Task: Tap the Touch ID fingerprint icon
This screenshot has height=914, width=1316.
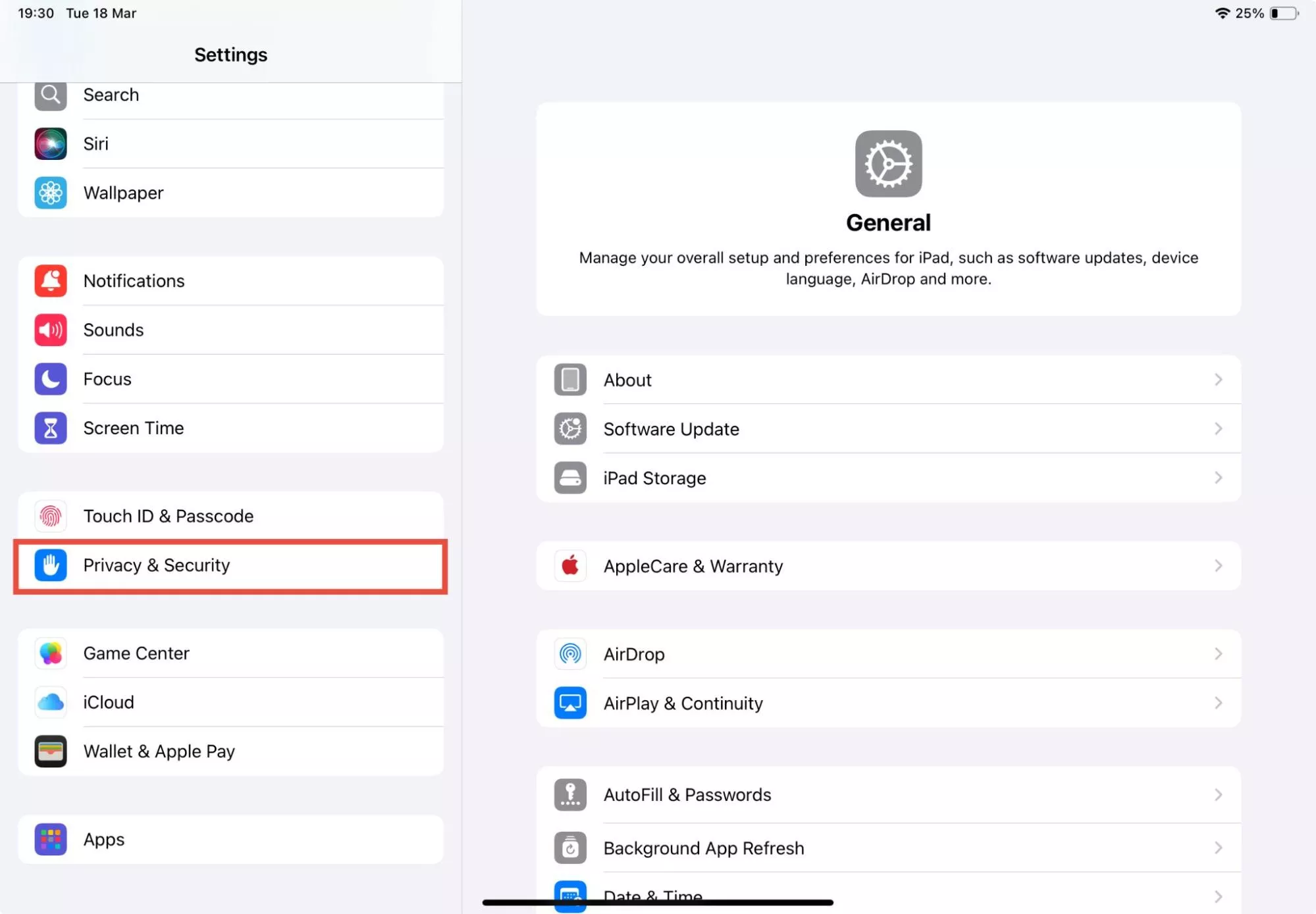Action: (x=51, y=516)
